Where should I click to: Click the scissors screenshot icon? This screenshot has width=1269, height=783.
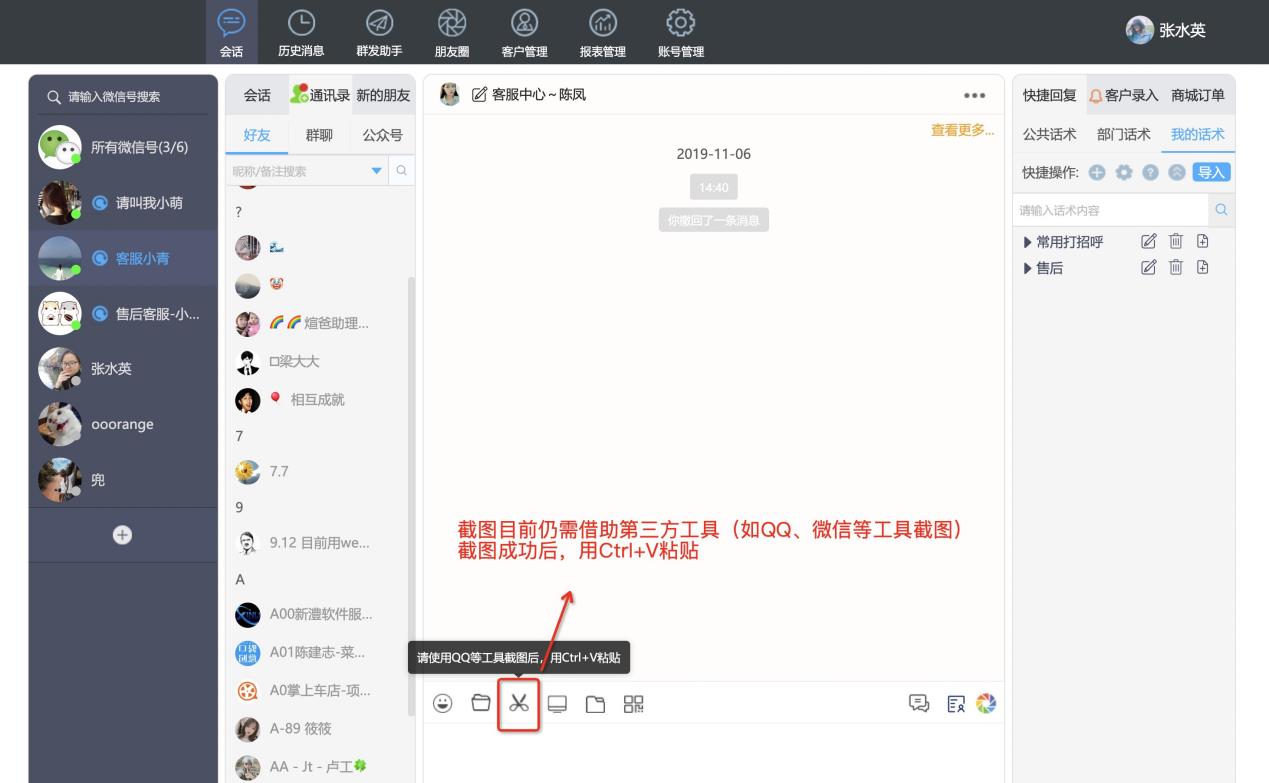coord(518,703)
